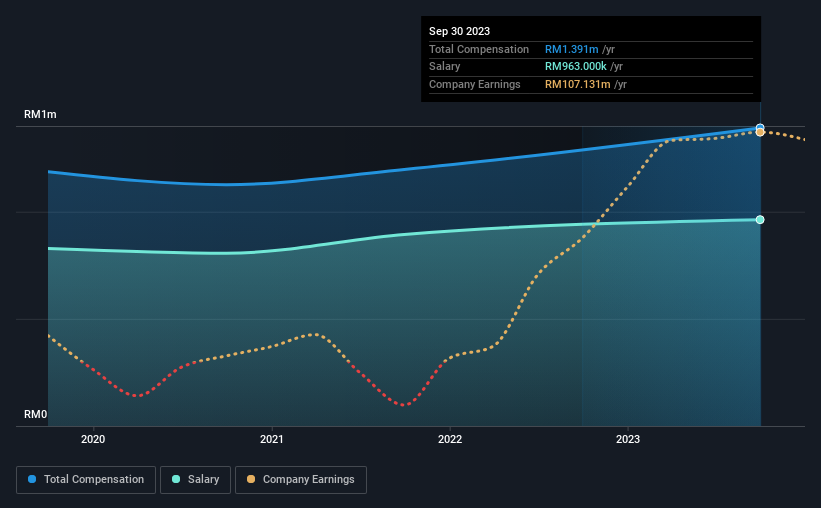Viewport: 821px width, 508px height.
Task: Click the orange Company Earnings data point marker
Action: [x=760, y=132]
